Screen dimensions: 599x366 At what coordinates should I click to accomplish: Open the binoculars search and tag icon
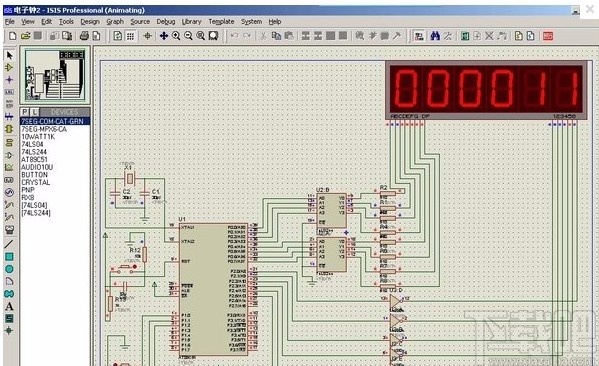click(x=435, y=36)
